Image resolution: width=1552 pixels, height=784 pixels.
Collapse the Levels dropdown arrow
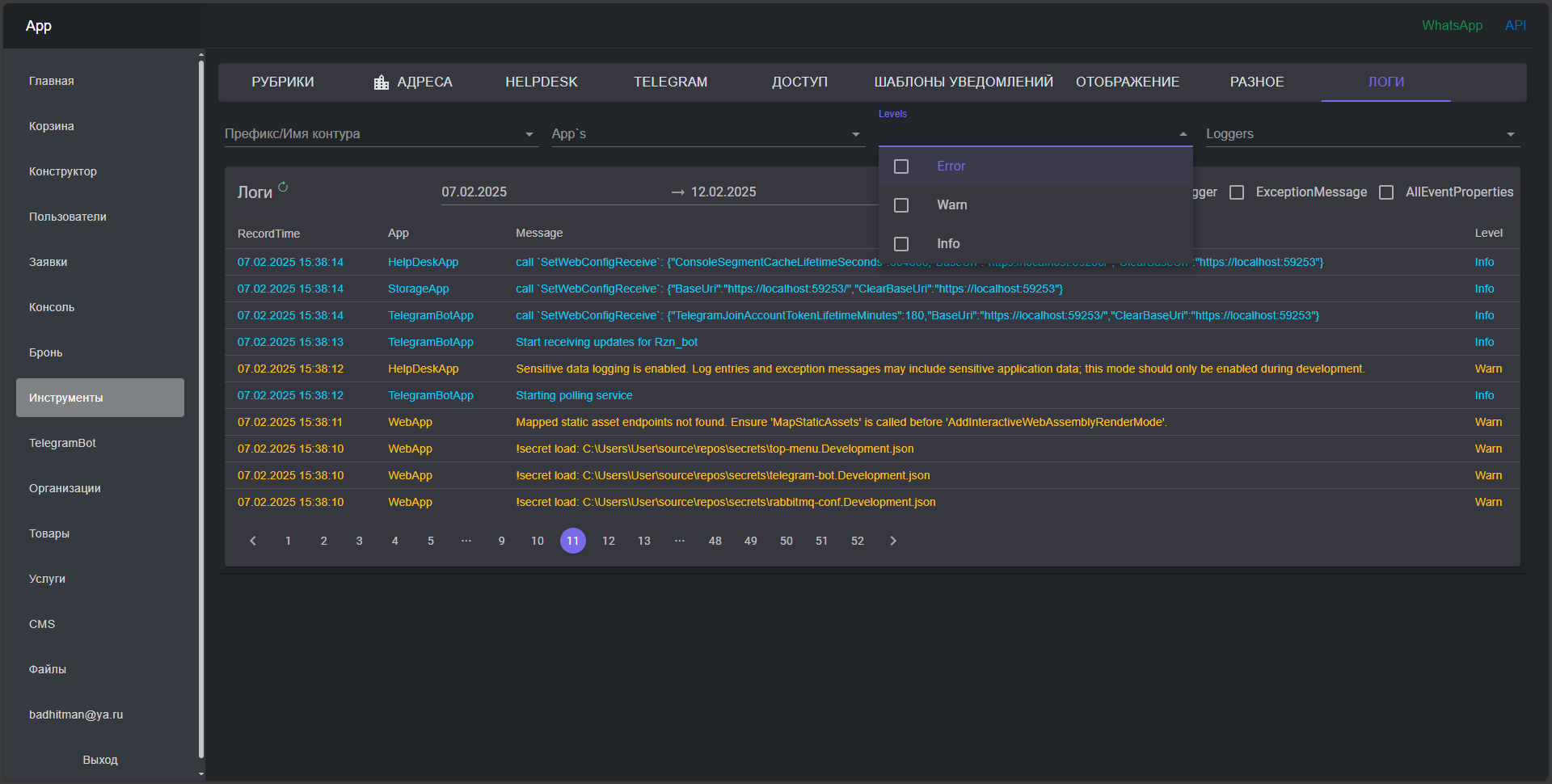(1183, 134)
